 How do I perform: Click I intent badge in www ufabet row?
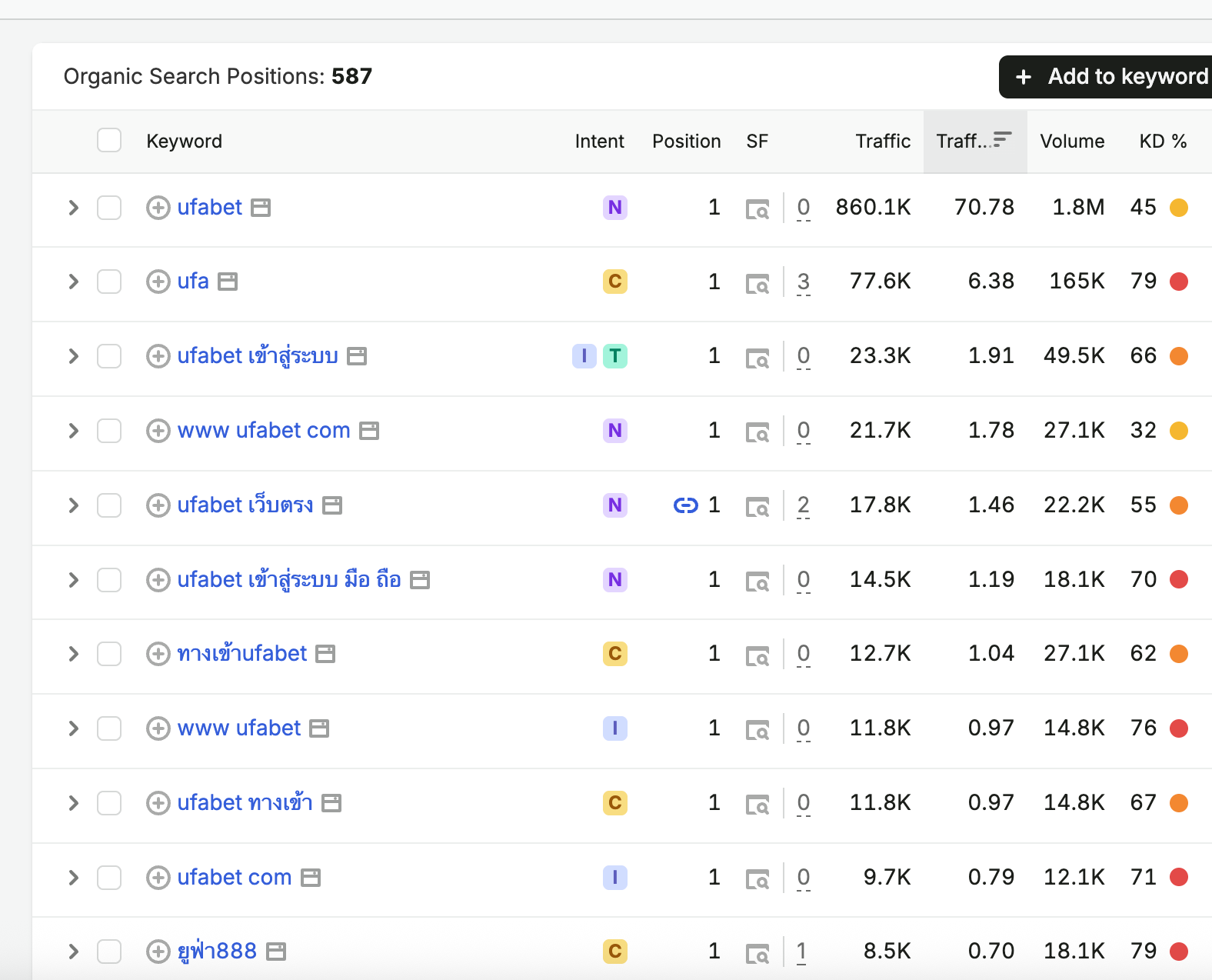click(x=615, y=728)
